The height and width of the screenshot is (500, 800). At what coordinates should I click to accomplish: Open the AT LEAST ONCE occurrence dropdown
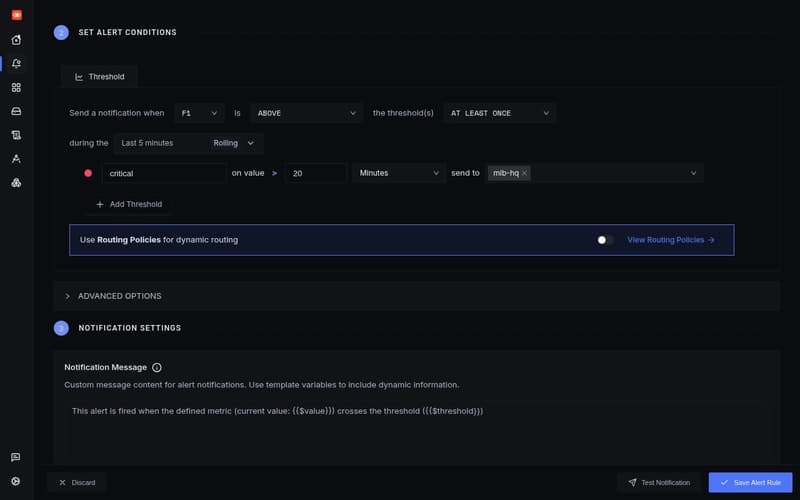click(x=499, y=113)
